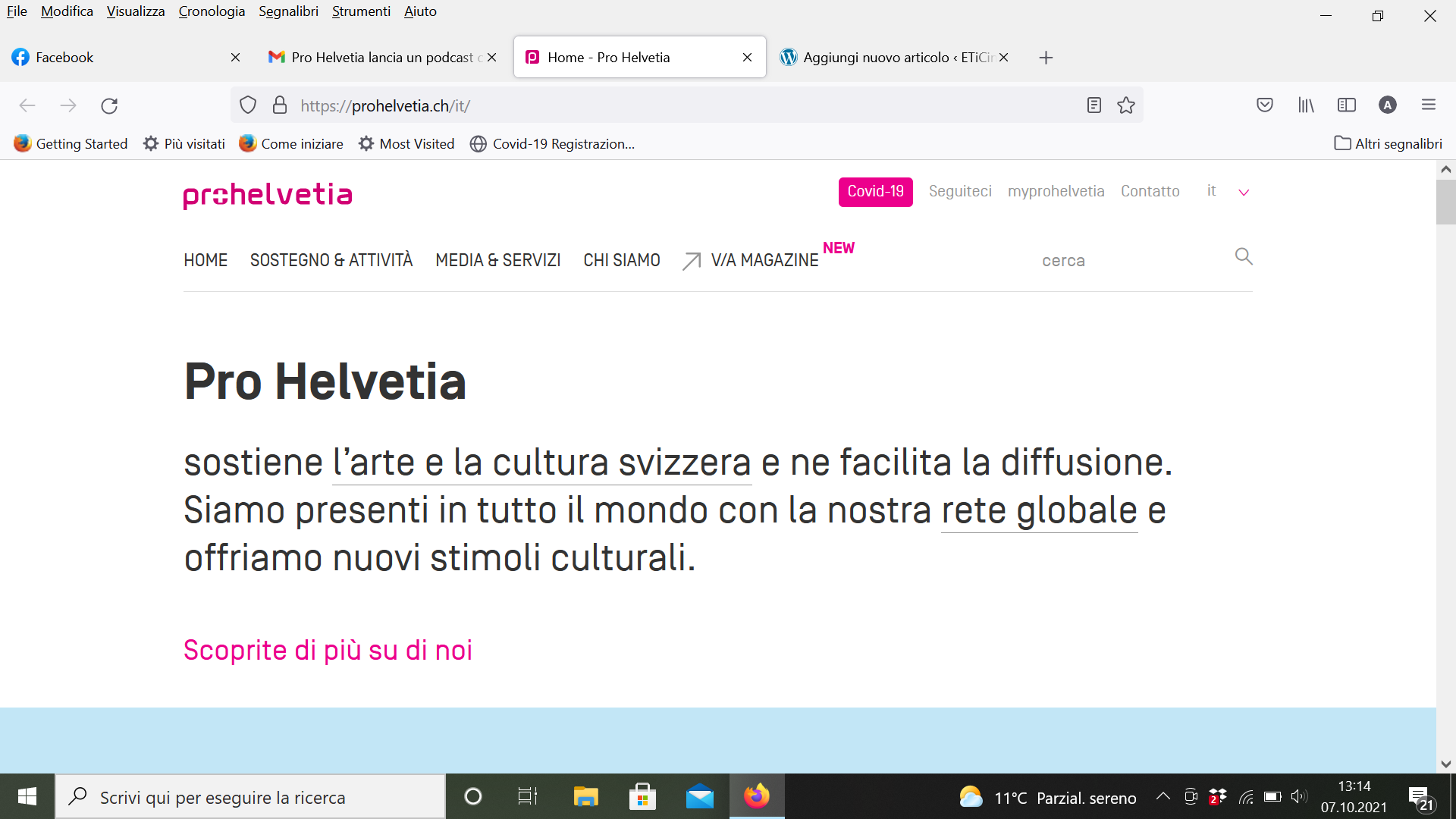Open V/A MAGAZINE external link
The height and width of the screenshot is (819, 1456).
[x=751, y=260]
